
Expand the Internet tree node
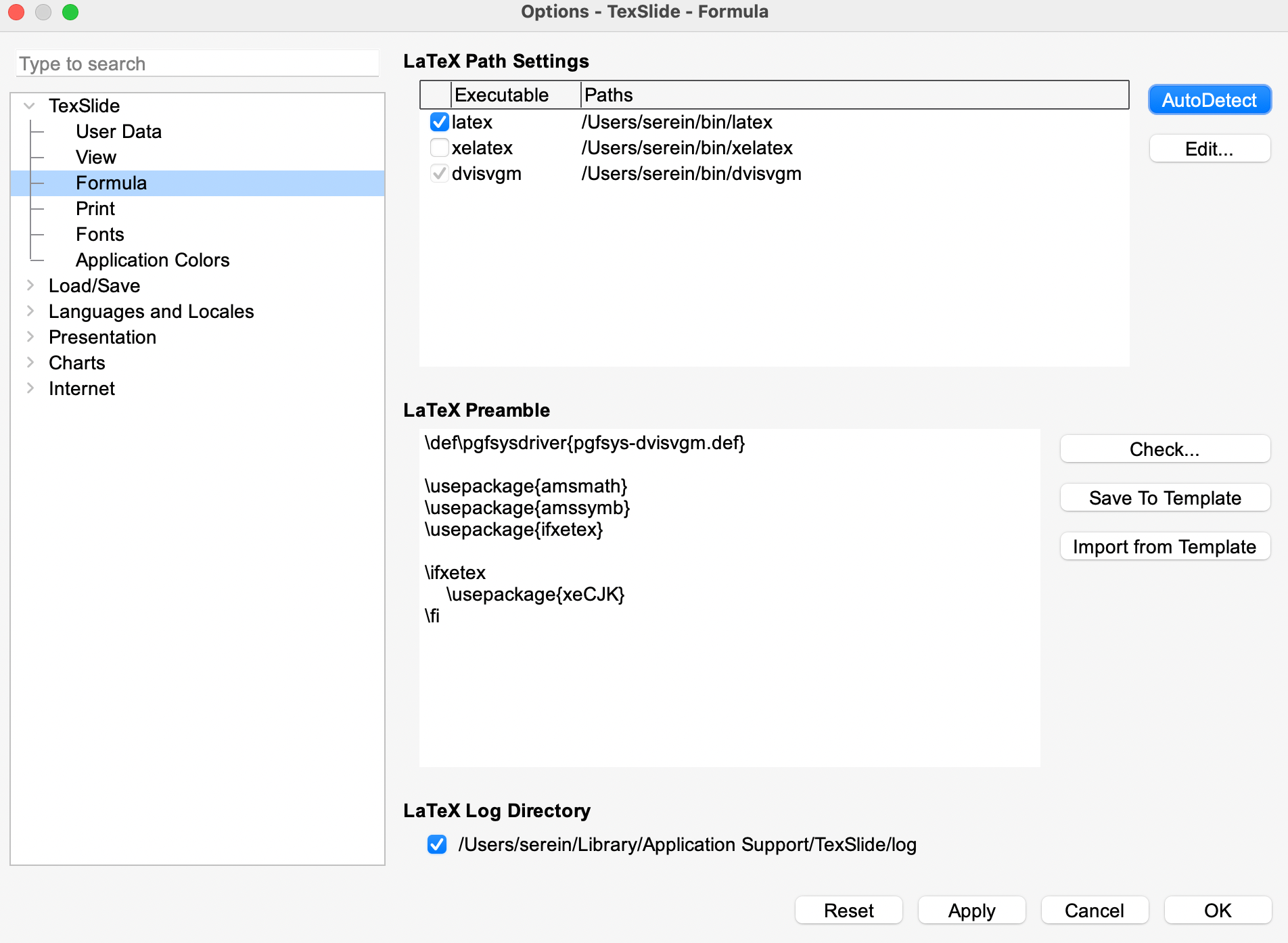pos(30,388)
